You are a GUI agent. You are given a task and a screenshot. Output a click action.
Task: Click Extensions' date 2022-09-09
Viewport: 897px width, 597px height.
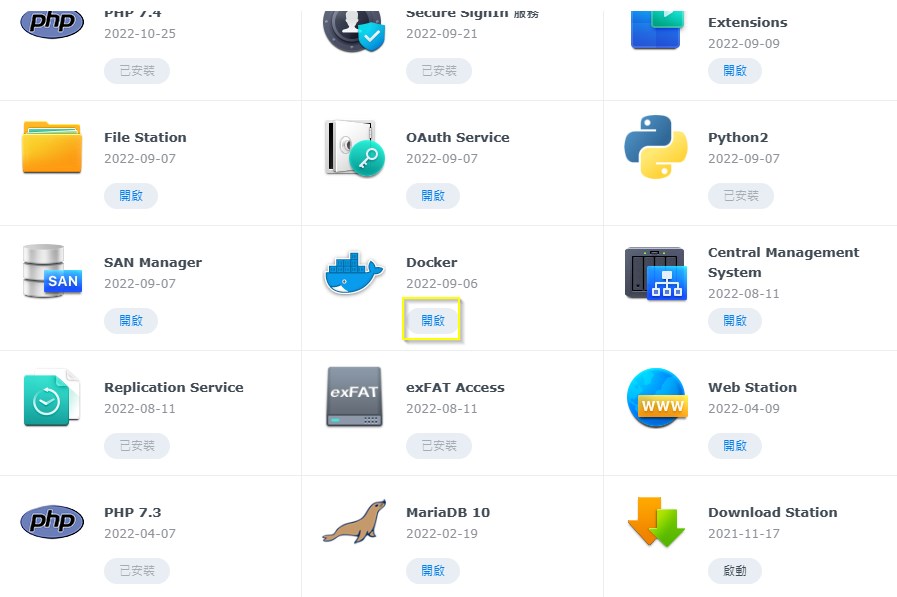tap(744, 43)
